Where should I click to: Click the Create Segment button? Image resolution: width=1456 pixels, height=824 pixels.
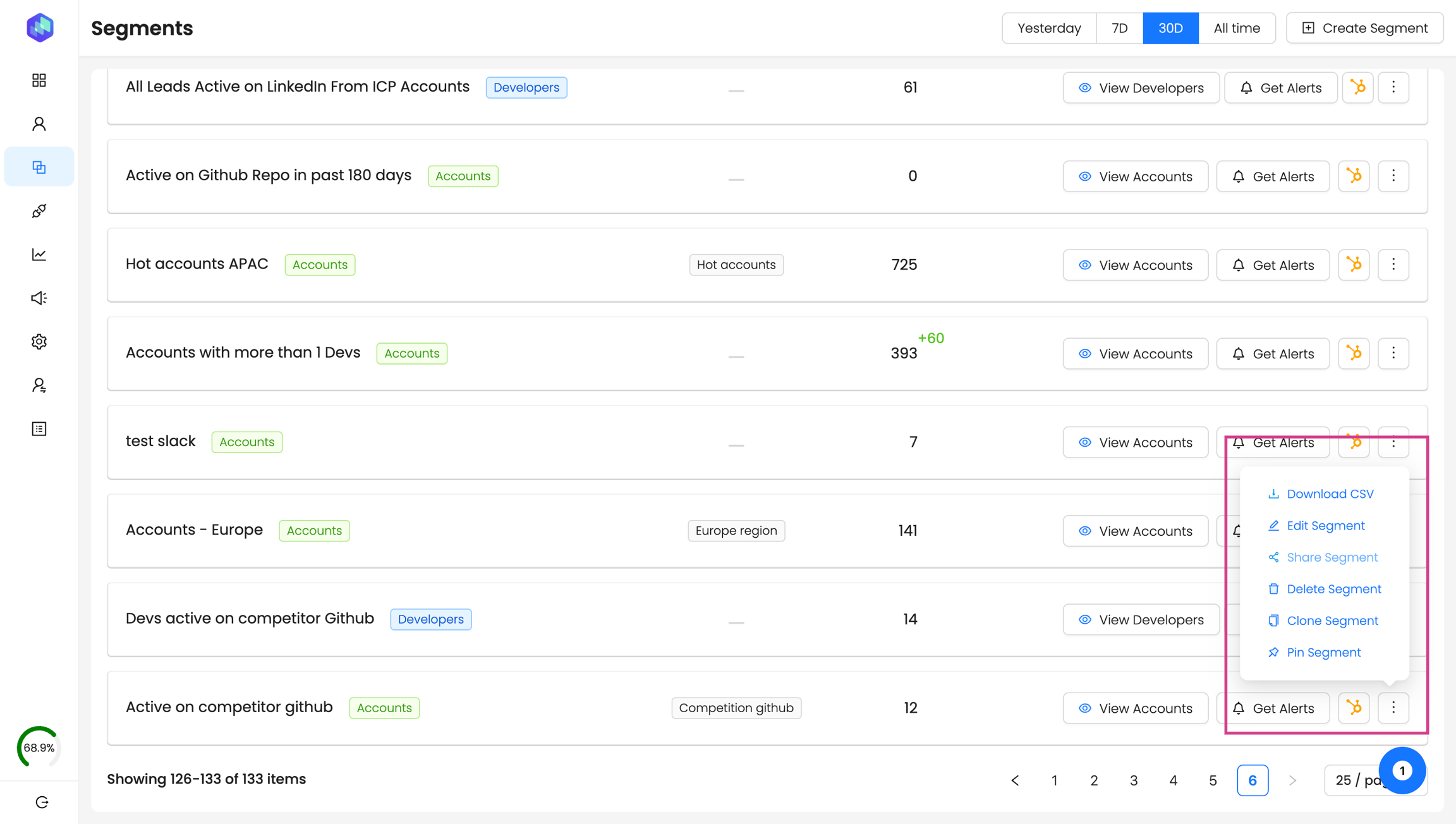click(x=1364, y=28)
